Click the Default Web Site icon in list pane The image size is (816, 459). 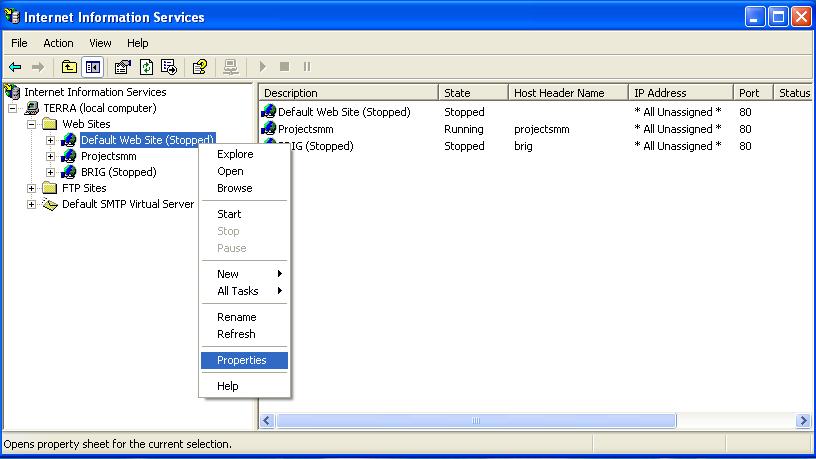269,111
